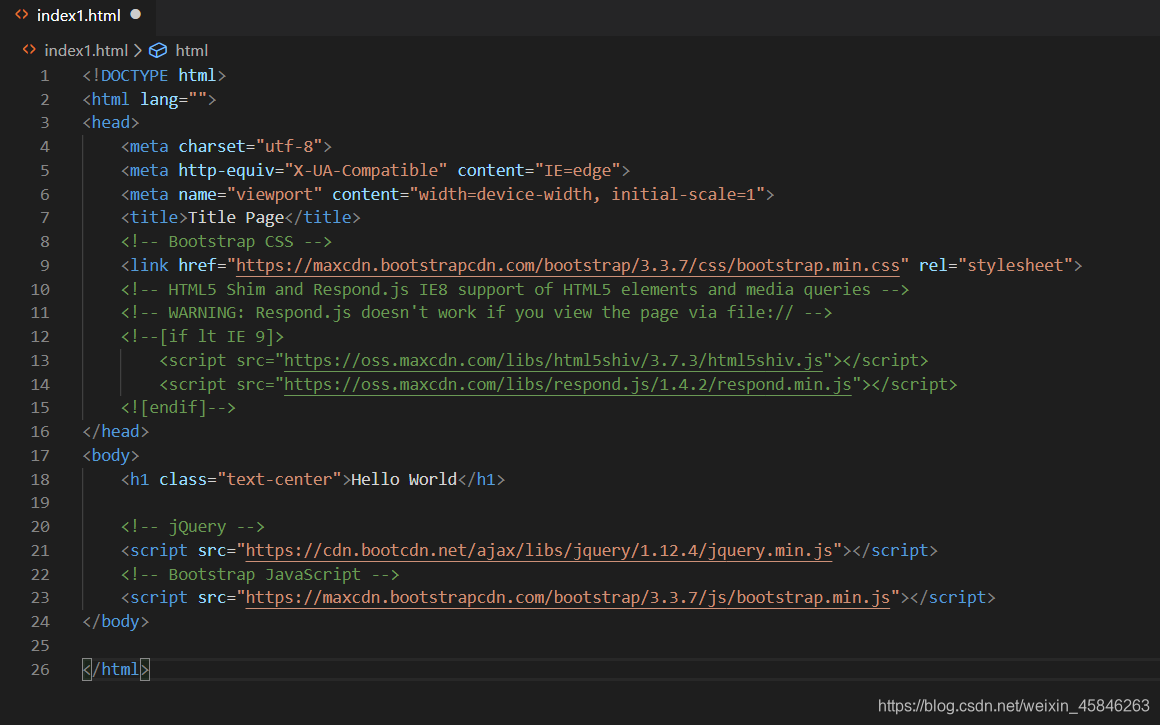Click the opening head tag on line 3
The height and width of the screenshot is (725, 1160).
pos(111,123)
